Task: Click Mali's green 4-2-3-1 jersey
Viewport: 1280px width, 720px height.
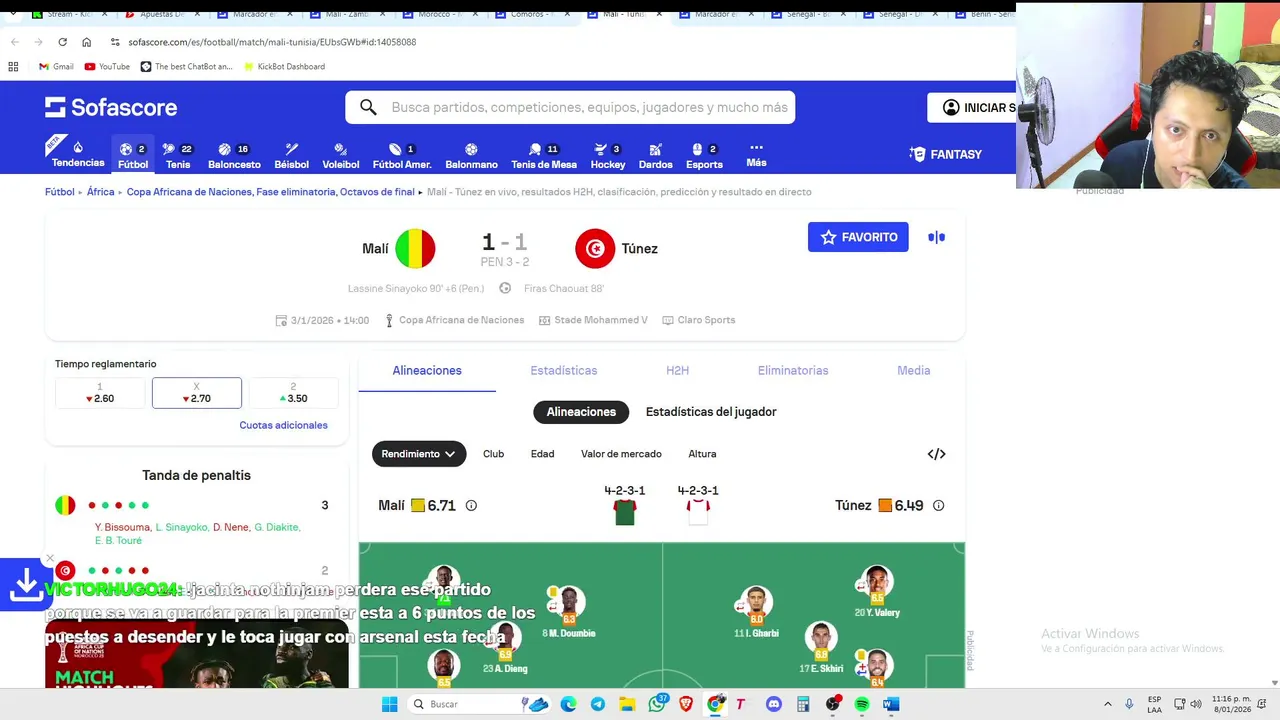Action: pos(625,512)
